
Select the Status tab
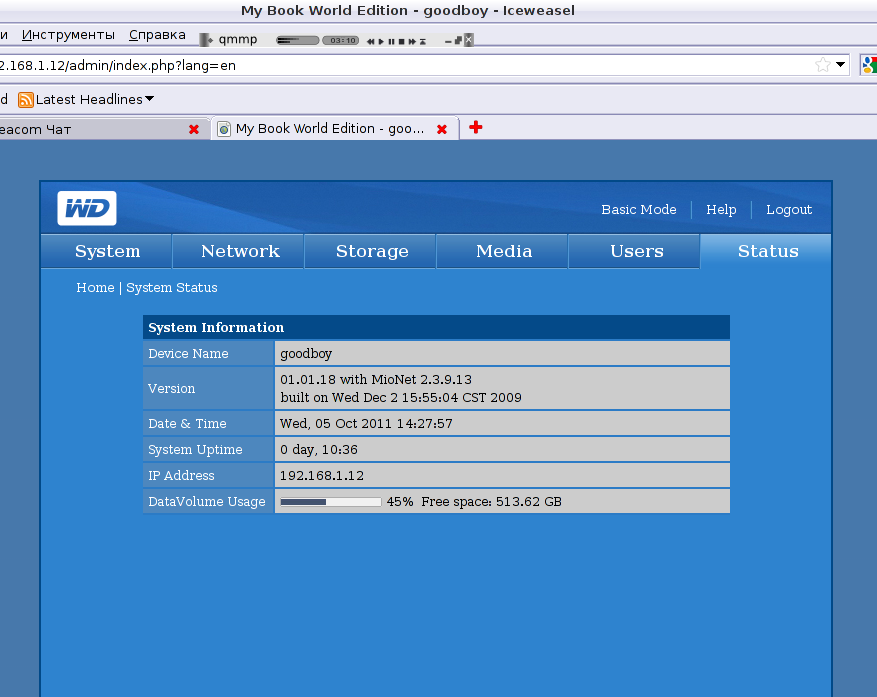(x=767, y=251)
